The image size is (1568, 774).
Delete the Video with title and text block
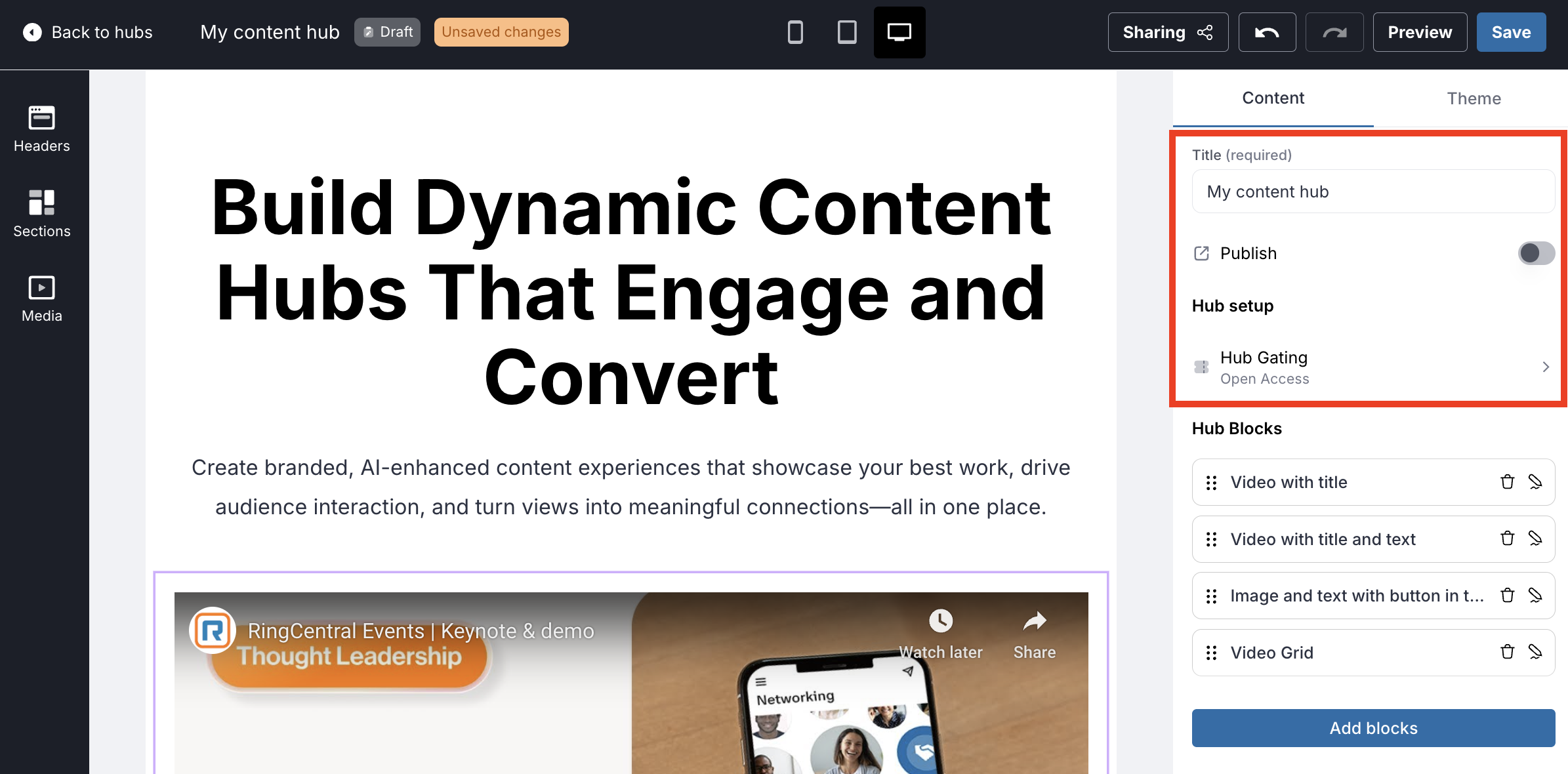tap(1507, 539)
